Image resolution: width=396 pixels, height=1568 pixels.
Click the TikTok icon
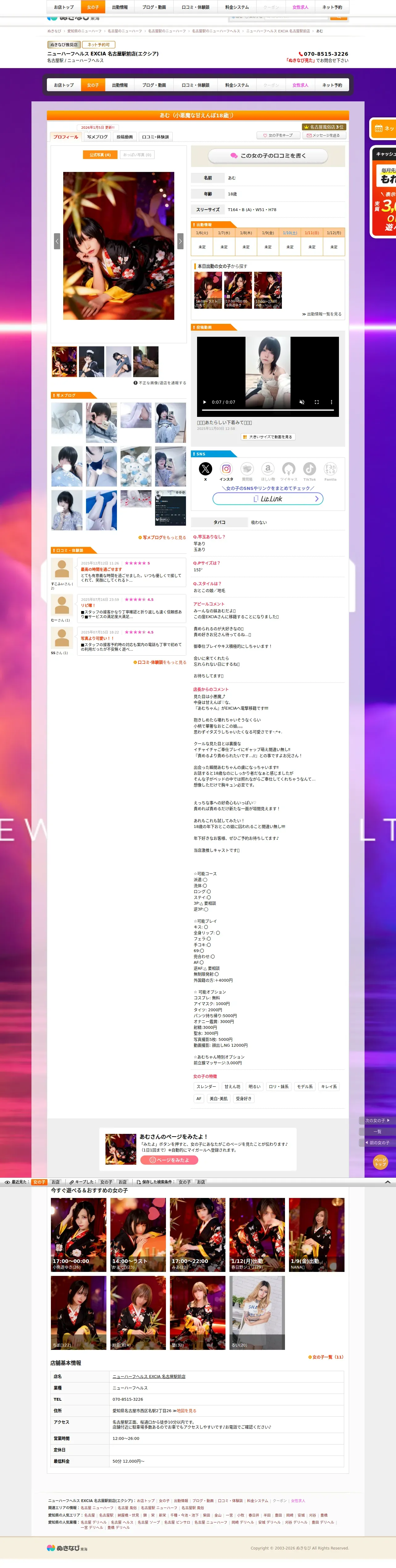(x=309, y=469)
